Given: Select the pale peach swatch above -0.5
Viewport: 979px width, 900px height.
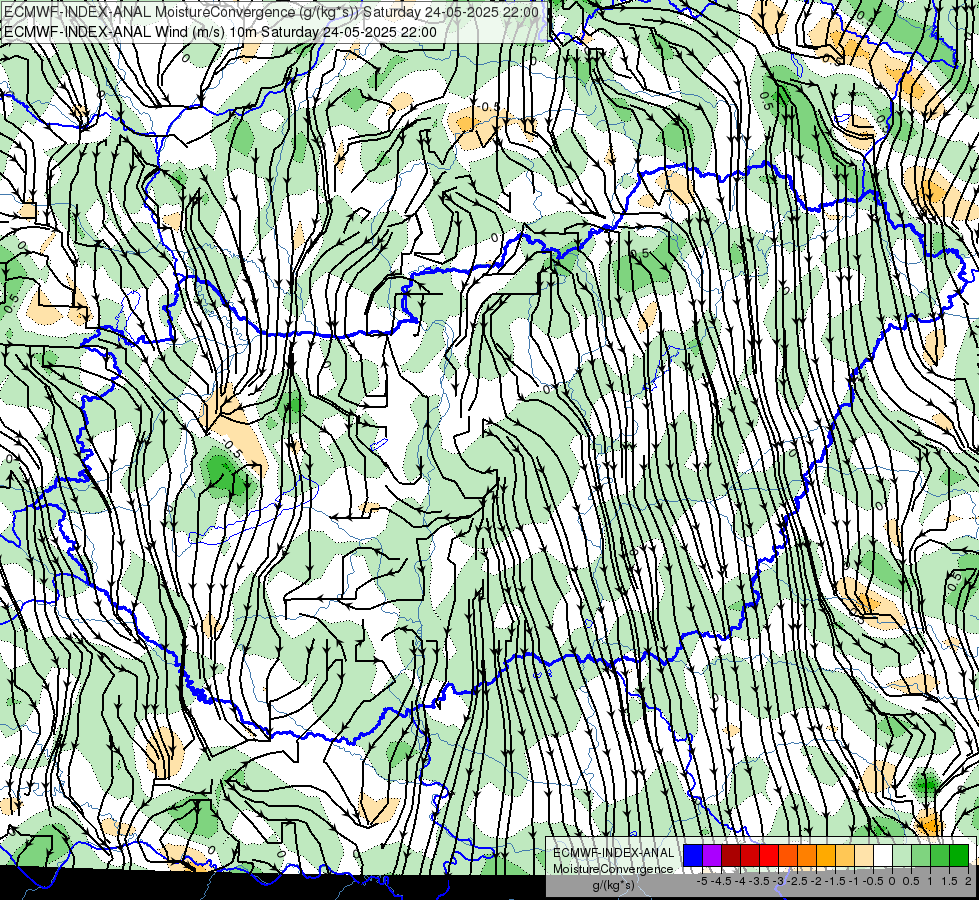Looking at the screenshot, I should click(863, 856).
